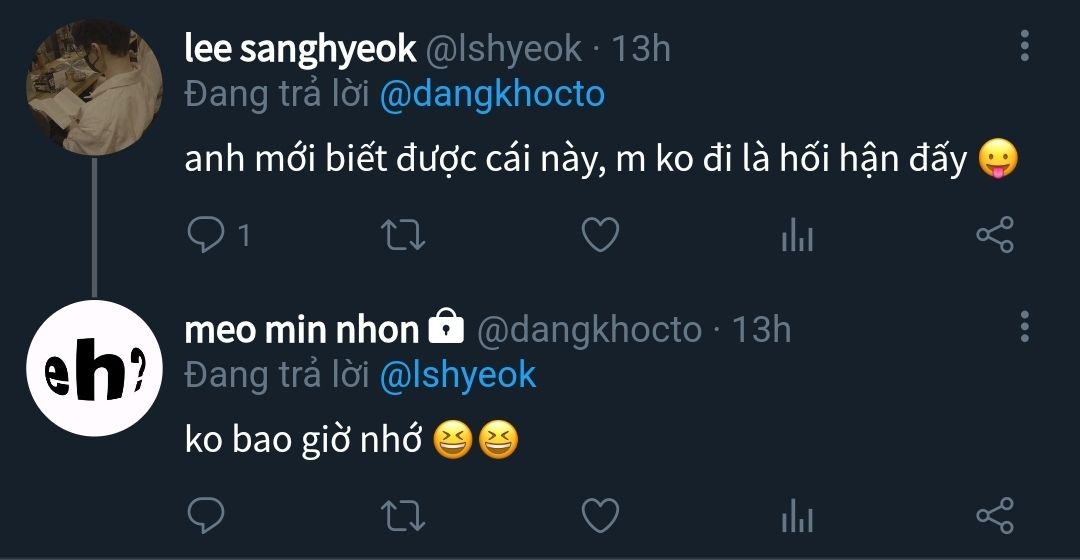Reply to lee sanghyeok's tweet
The height and width of the screenshot is (560, 1080).
click(x=207, y=235)
